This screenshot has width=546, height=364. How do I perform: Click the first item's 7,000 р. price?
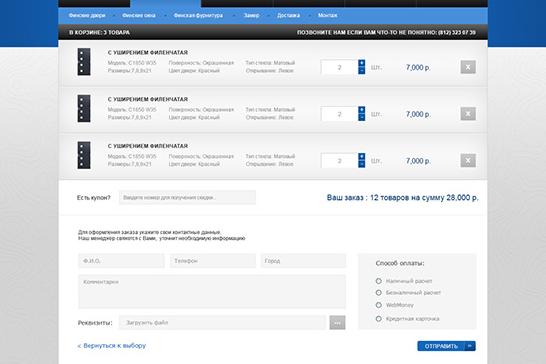[x=418, y=68]
